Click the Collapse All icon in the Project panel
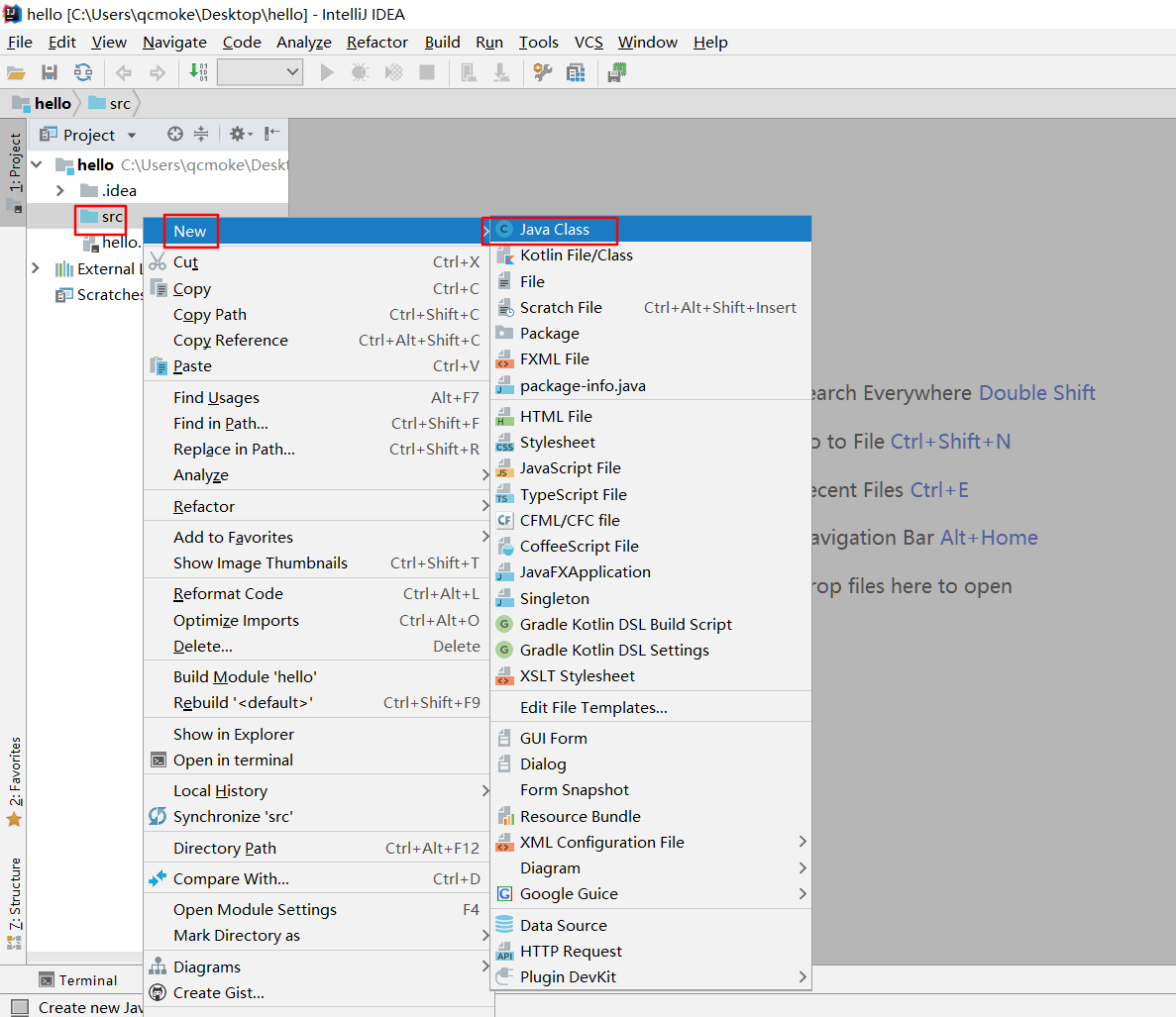This screenshot has width=1176, height=1017. pyautogui.click(x=201, y=134)
